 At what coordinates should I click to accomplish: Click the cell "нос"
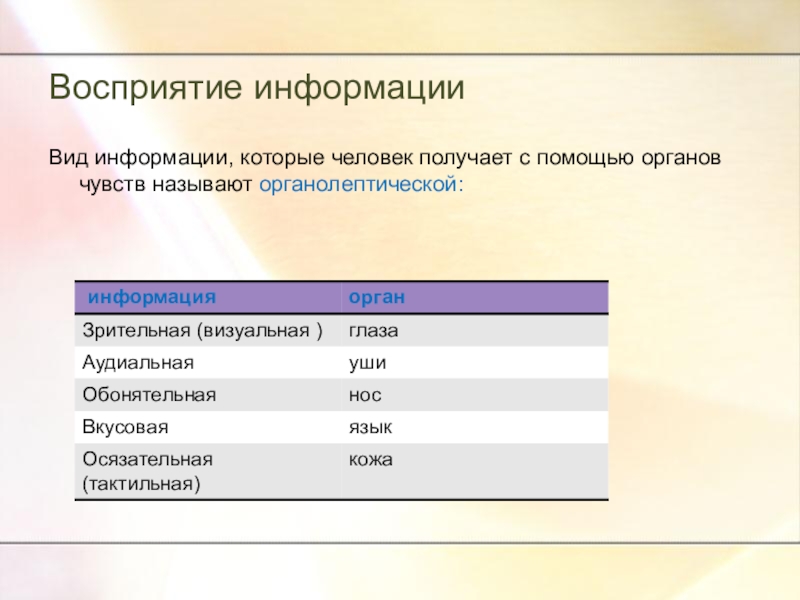click(475, 395)
